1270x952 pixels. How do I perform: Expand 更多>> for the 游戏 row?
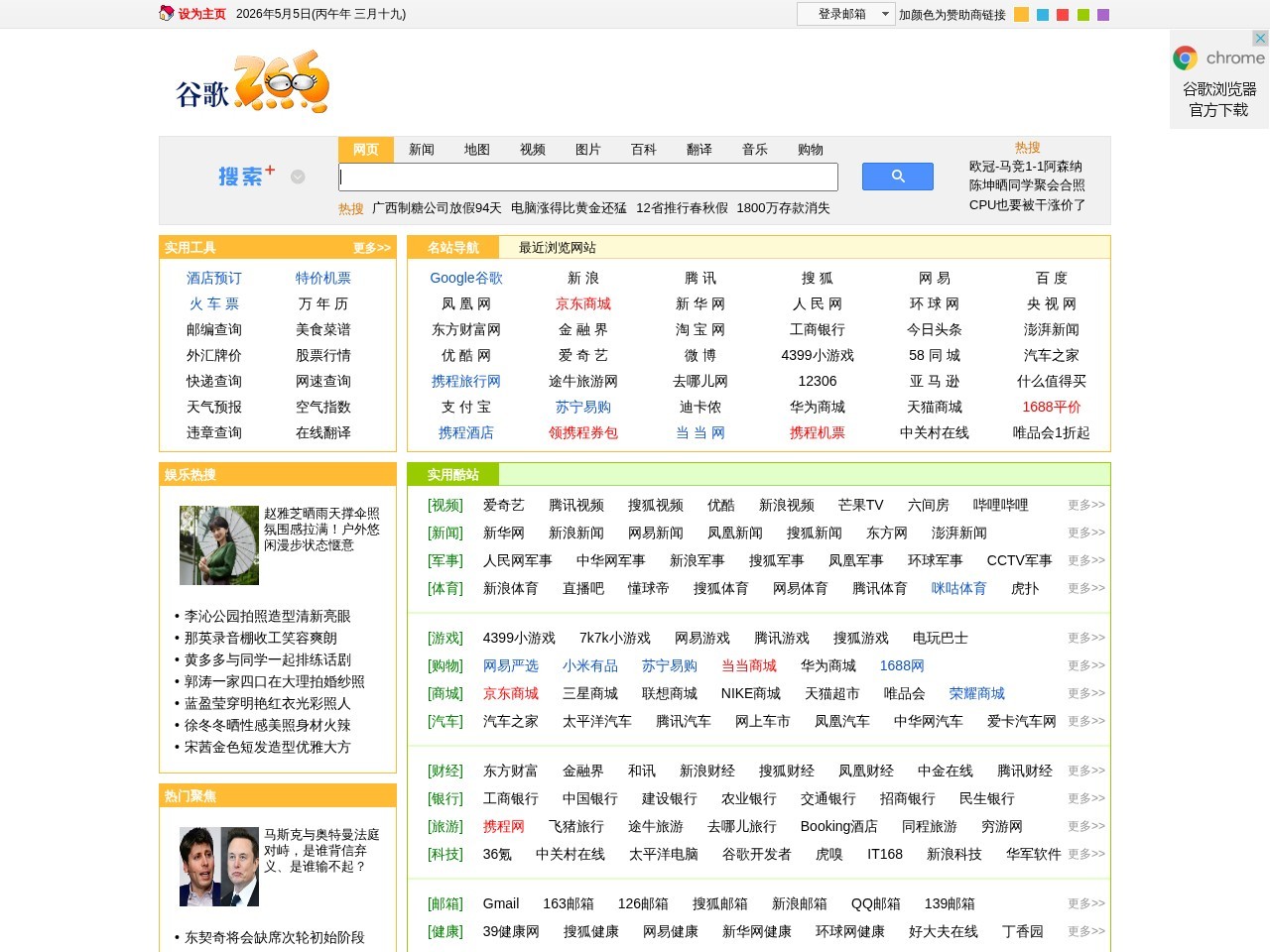(1086, 638)
